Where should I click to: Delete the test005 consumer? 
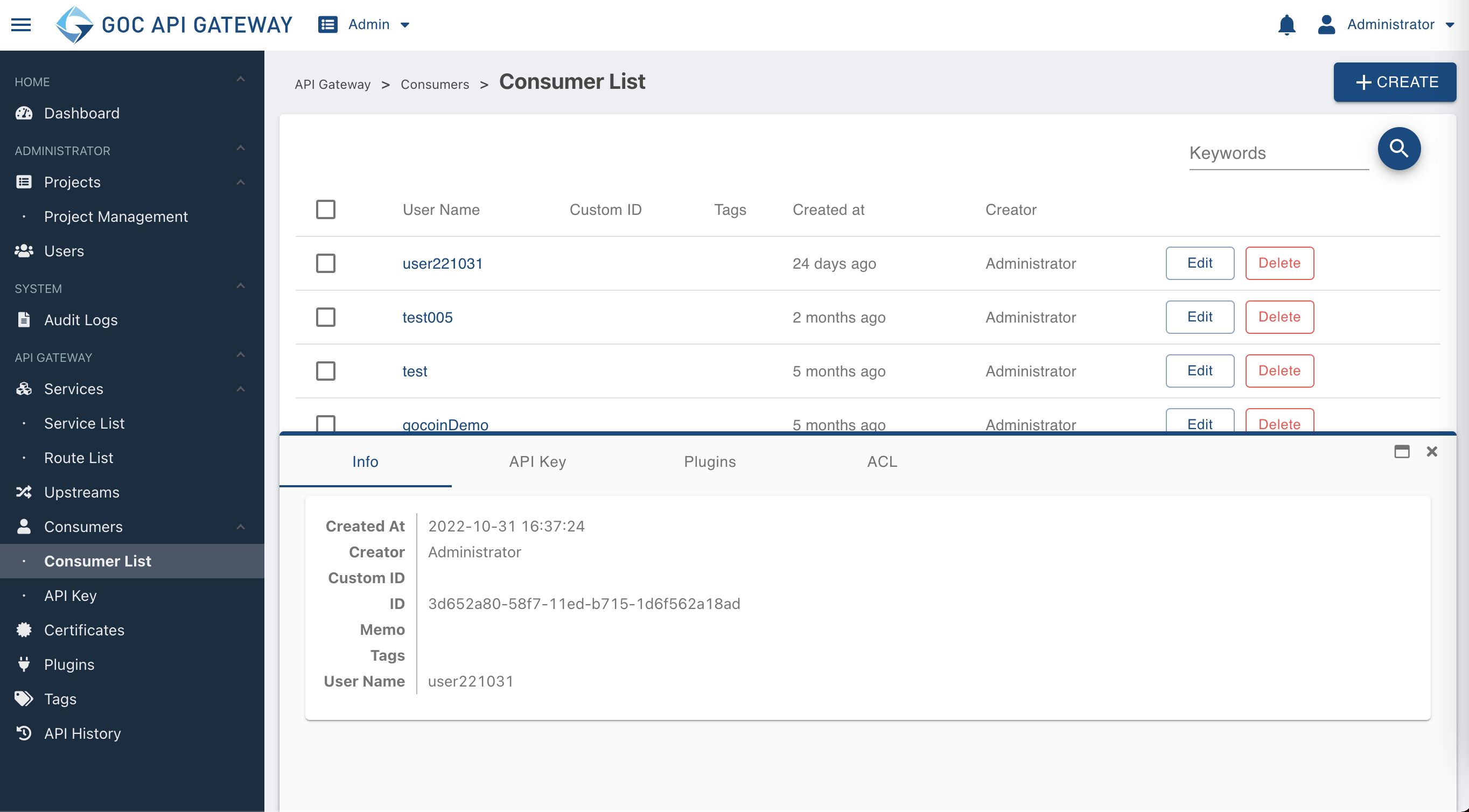(1279, 317)
